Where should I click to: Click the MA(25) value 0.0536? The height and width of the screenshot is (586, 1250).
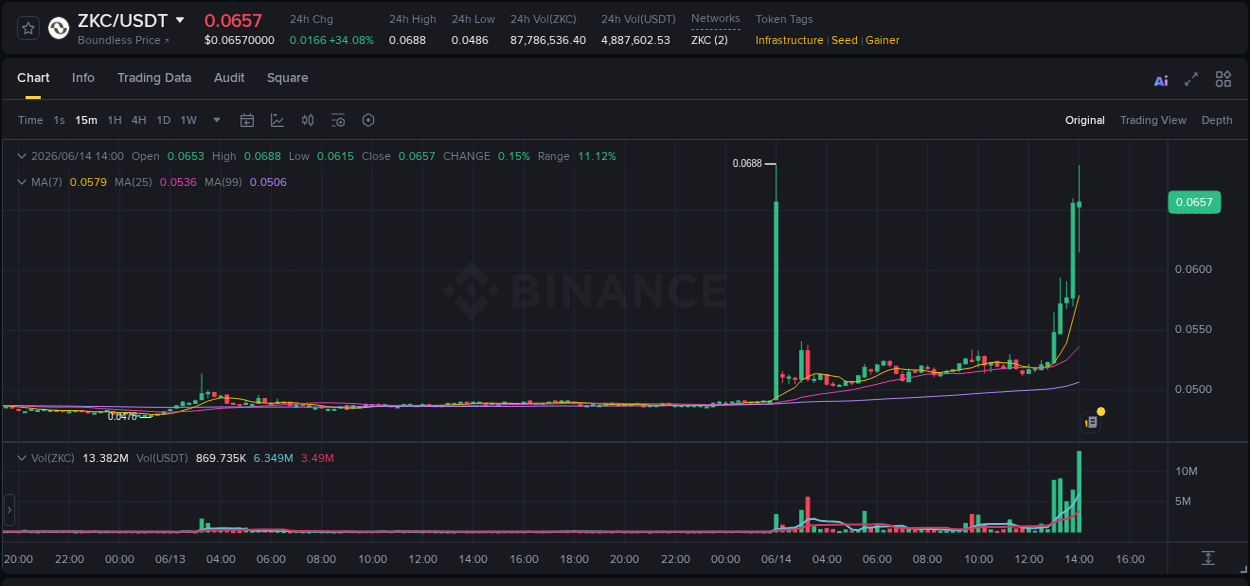coord(178,182)
